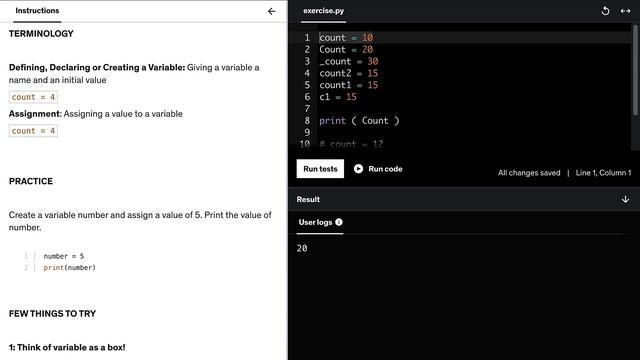640x360 pixels.
Task: Open the Instructions tab
Action: tap(37, 11)
